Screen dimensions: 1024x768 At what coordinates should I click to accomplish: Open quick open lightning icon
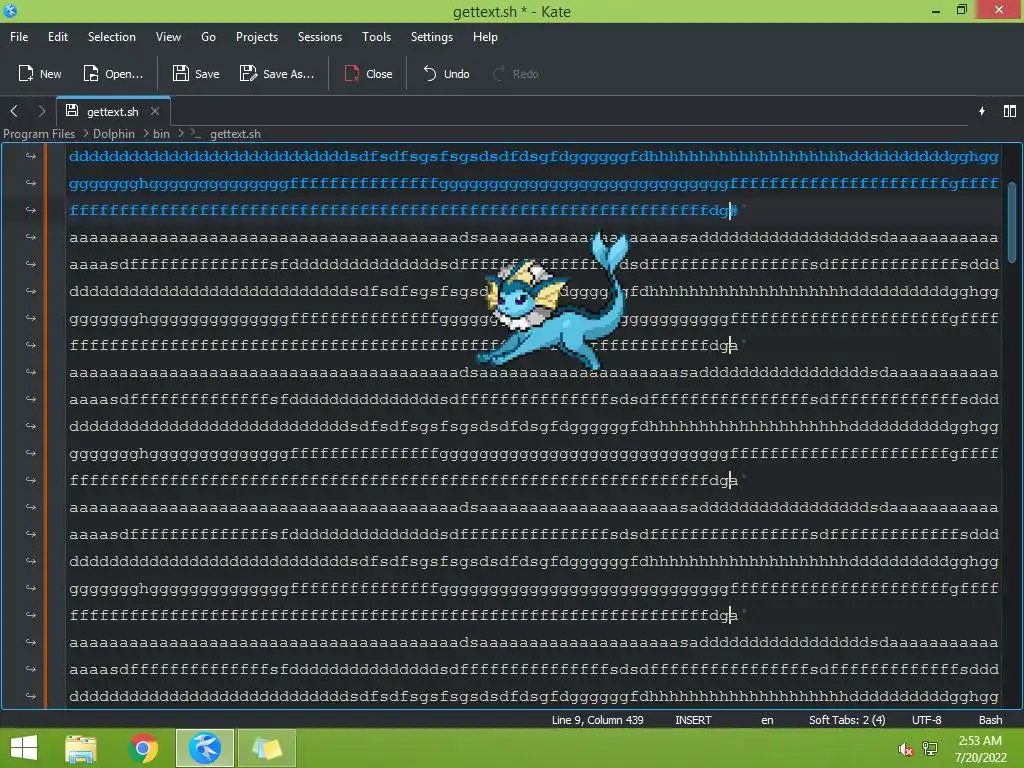[x=982, y=111]
